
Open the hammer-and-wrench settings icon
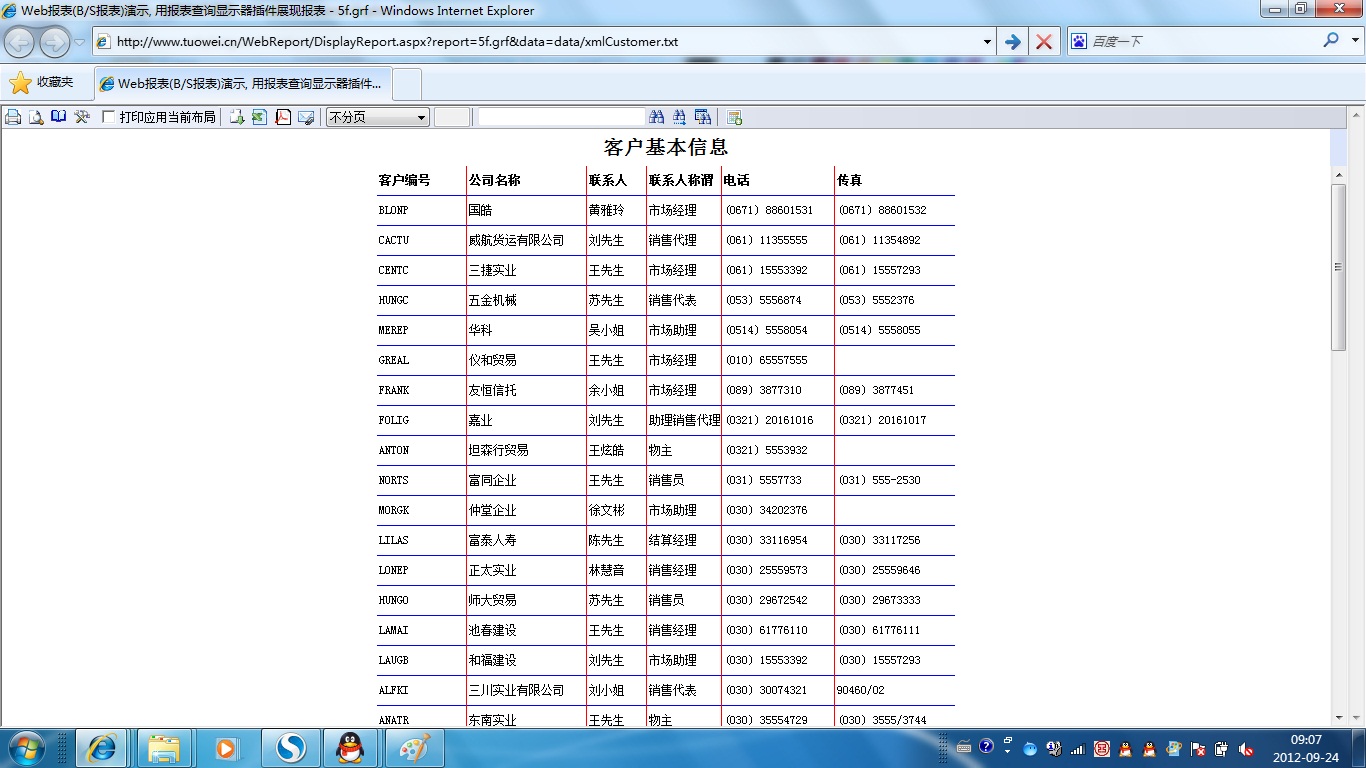tap(82, 117)
